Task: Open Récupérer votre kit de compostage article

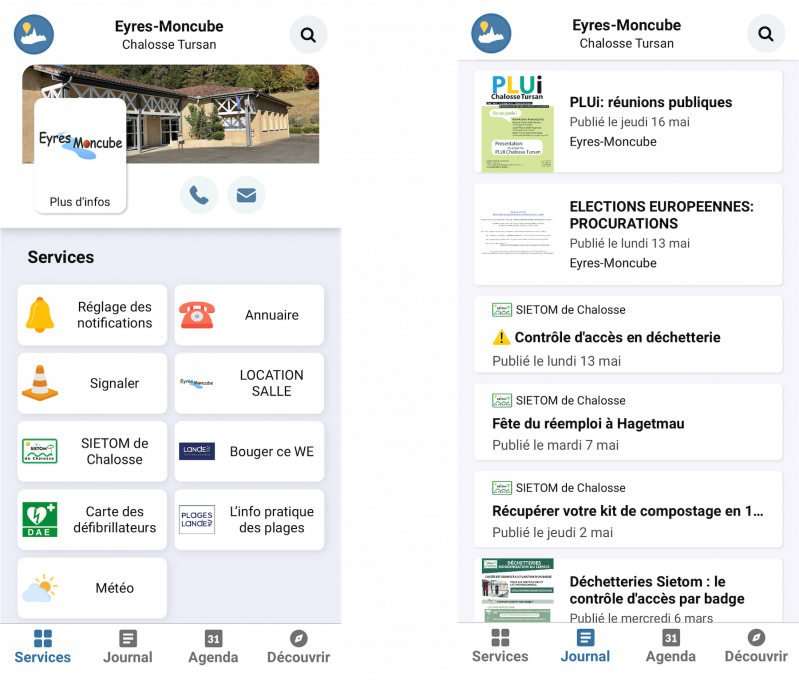Action: point(628,509)
